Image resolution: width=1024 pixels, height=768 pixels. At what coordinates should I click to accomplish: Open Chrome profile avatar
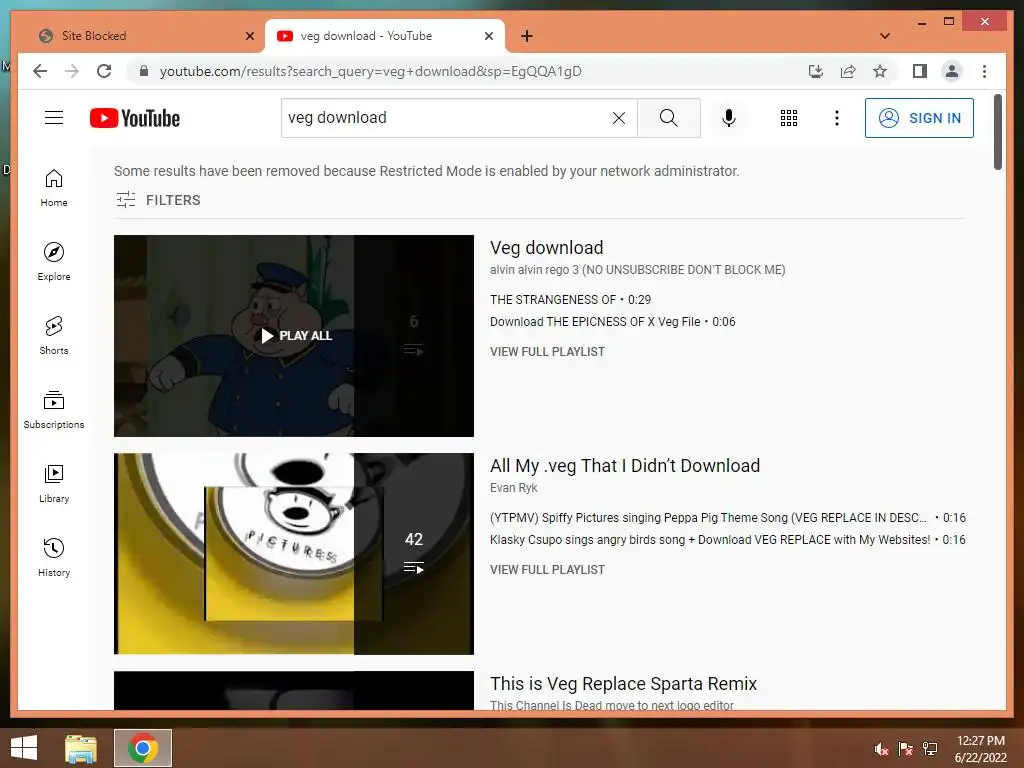coord(952,71)
